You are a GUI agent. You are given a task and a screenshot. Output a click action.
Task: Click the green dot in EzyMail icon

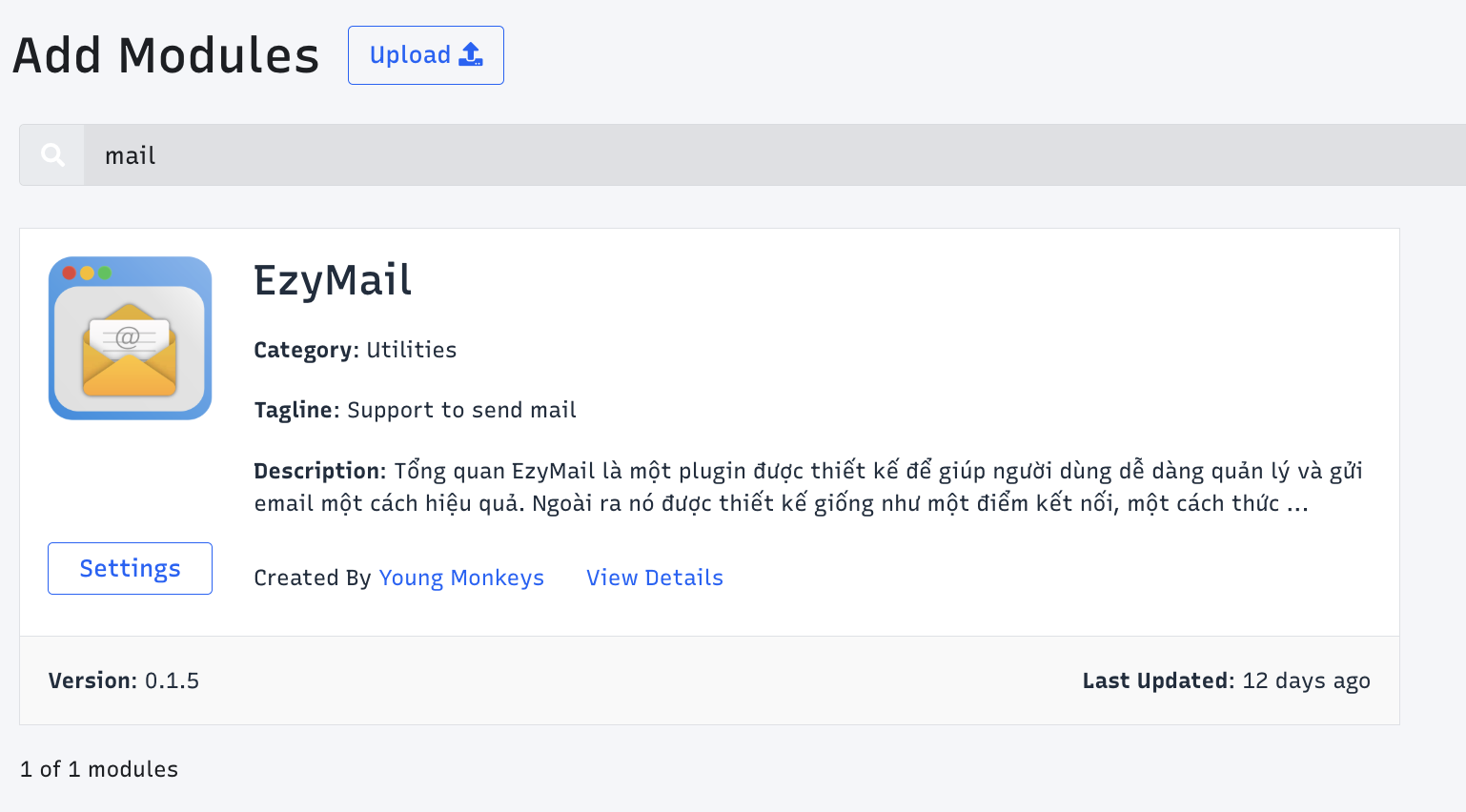point(105,273)
